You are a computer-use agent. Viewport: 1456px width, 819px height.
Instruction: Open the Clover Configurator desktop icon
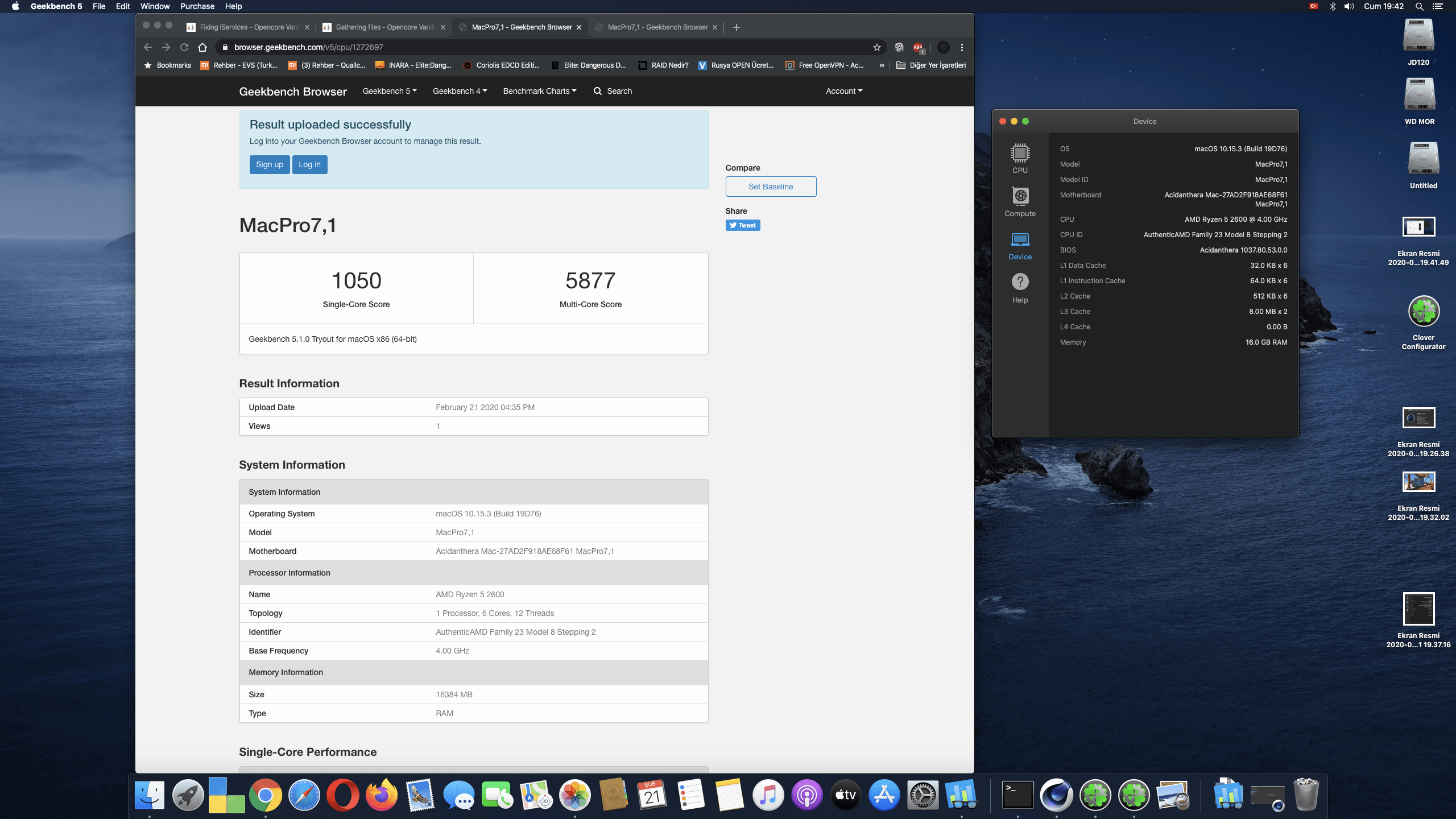coord(1423,312)
